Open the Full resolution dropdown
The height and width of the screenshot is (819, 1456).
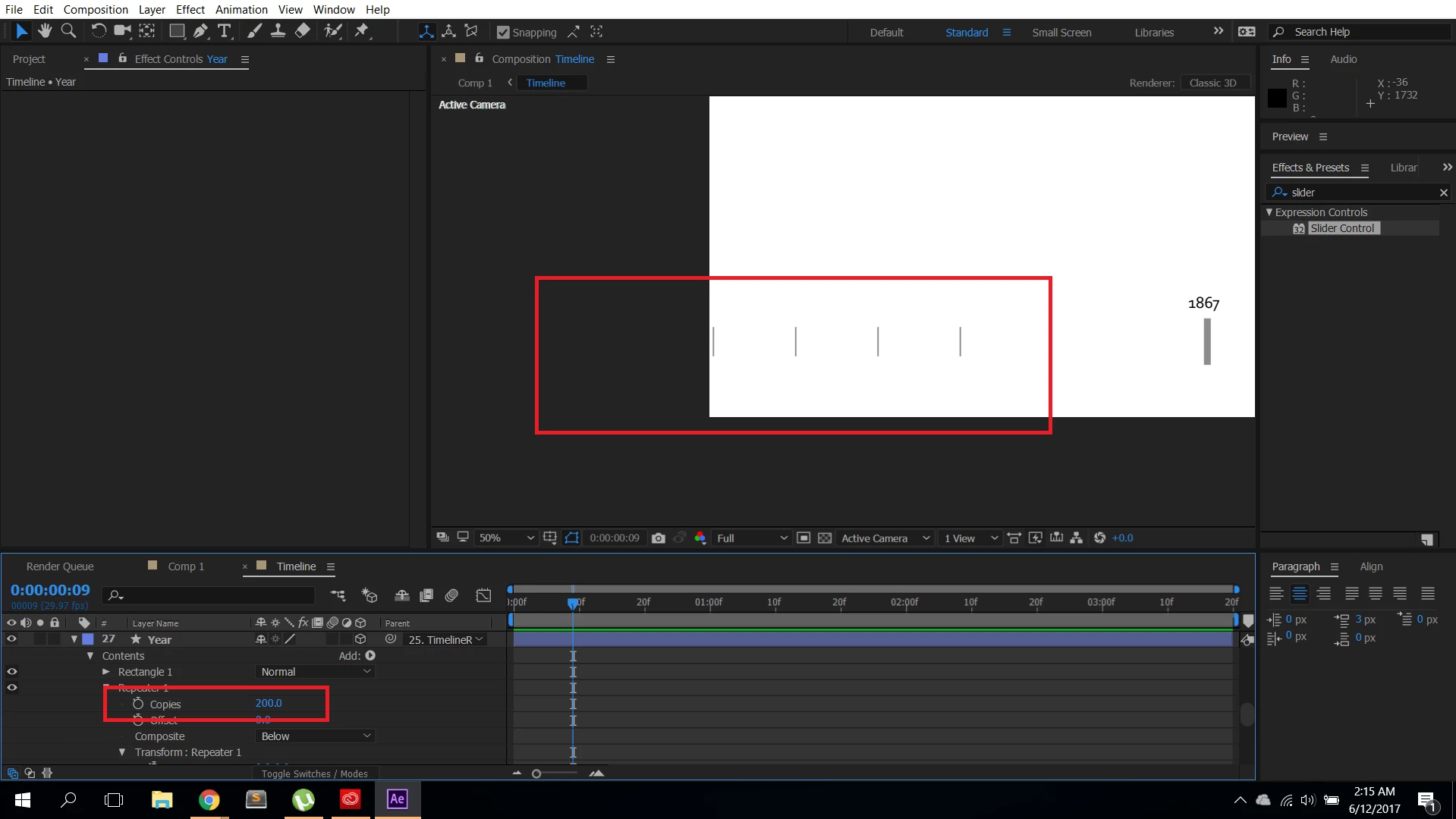(x=752, y=538)
